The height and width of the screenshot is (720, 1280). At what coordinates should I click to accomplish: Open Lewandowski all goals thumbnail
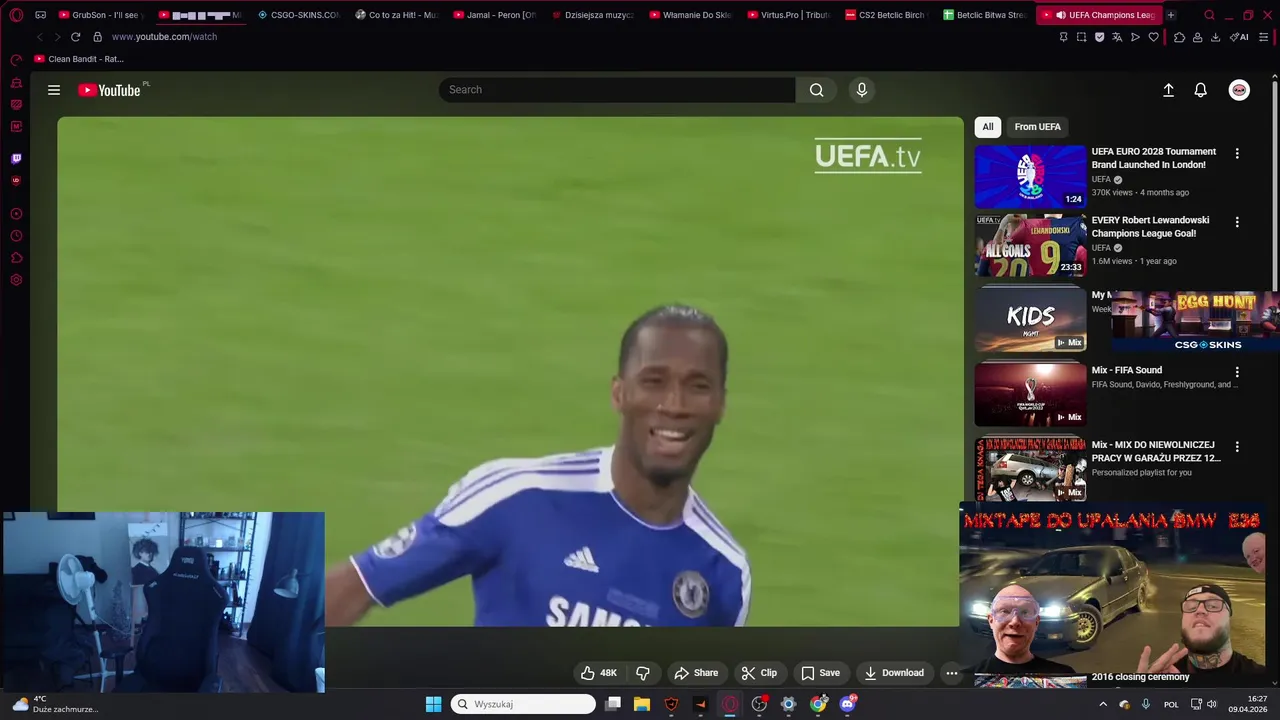(1030, 245)
